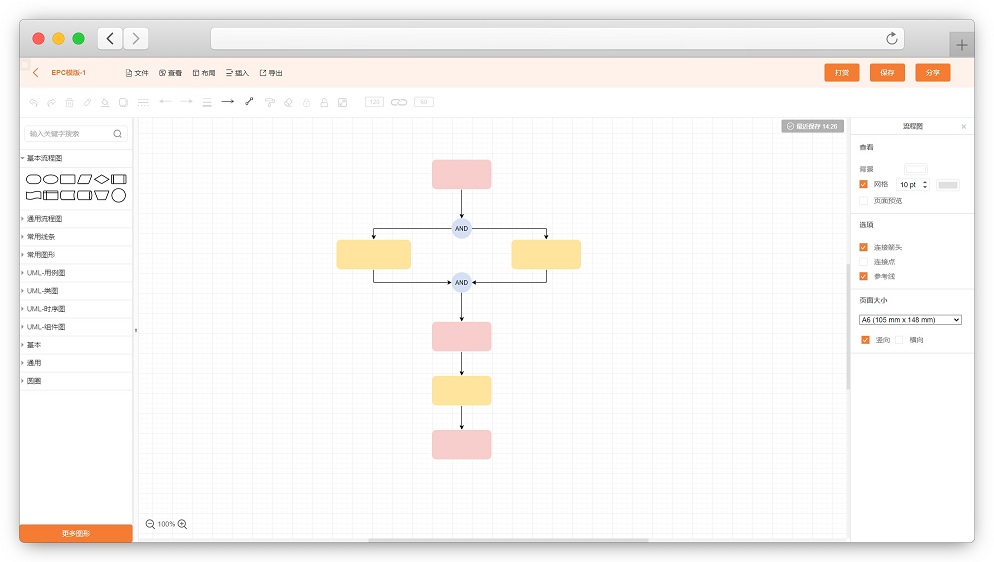Pick the grid color swatch
This screenshot has height=562, width=994.
pos(947,185)
